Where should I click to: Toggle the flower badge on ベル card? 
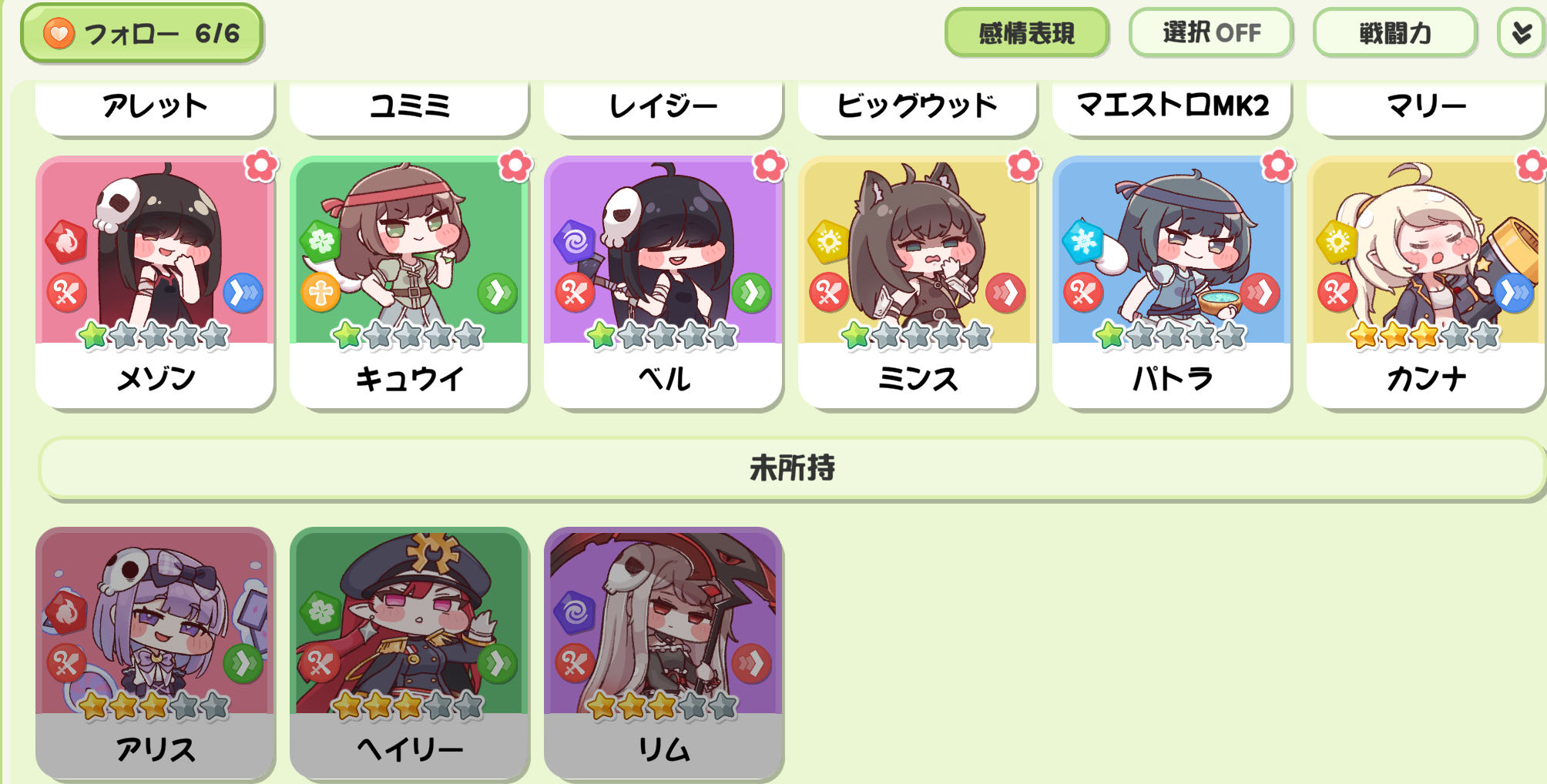click(770, 165)
